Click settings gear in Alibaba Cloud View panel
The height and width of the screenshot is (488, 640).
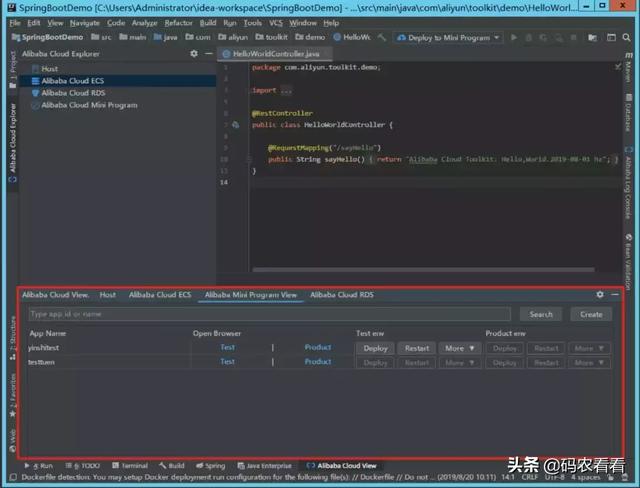[x=600, y=295]
